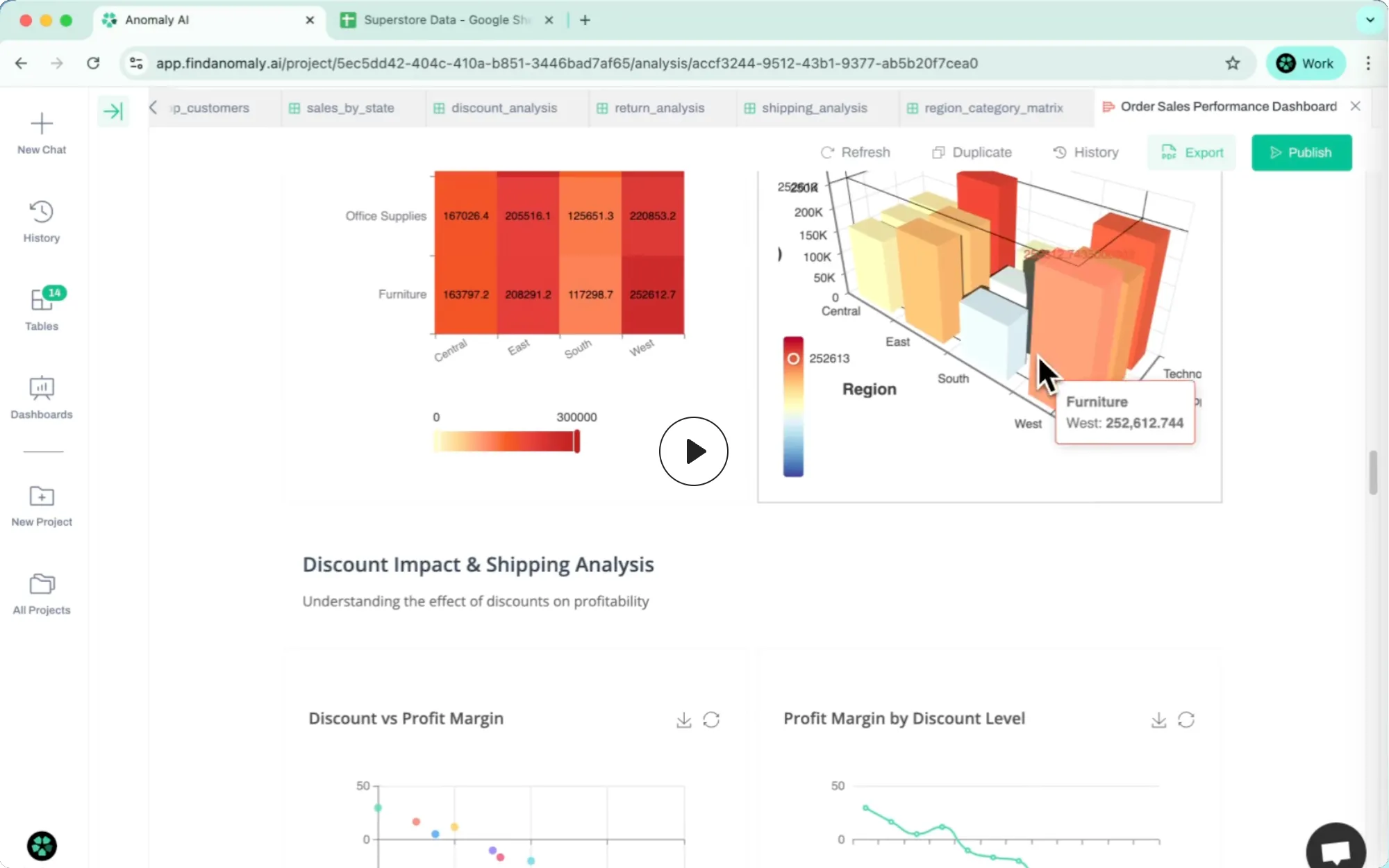This screenshot has height=868, width=1389.
Task: Download the Discount vs Profit Margin chart
Action: tap(683, 720)
